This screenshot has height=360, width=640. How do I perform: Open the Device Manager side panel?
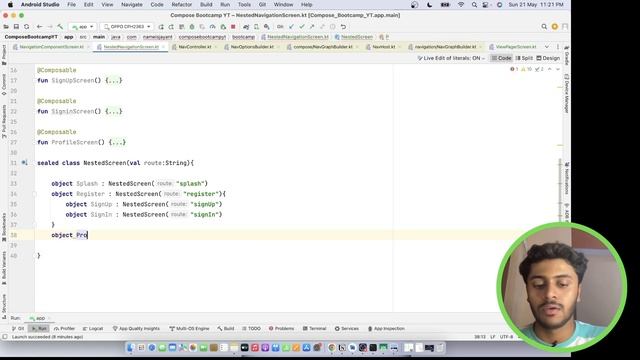pyautogui.click(x=567, y=93)
